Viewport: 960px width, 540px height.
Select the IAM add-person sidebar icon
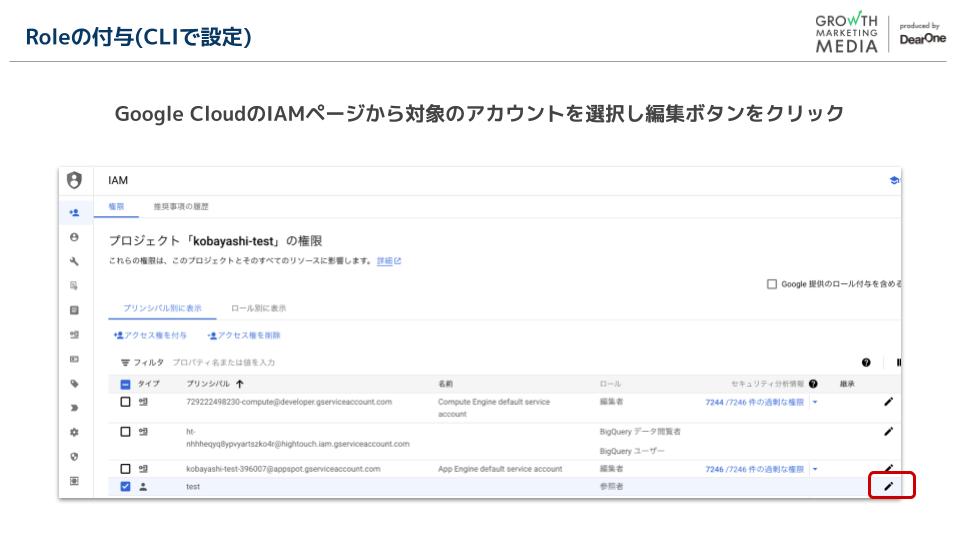74,212
